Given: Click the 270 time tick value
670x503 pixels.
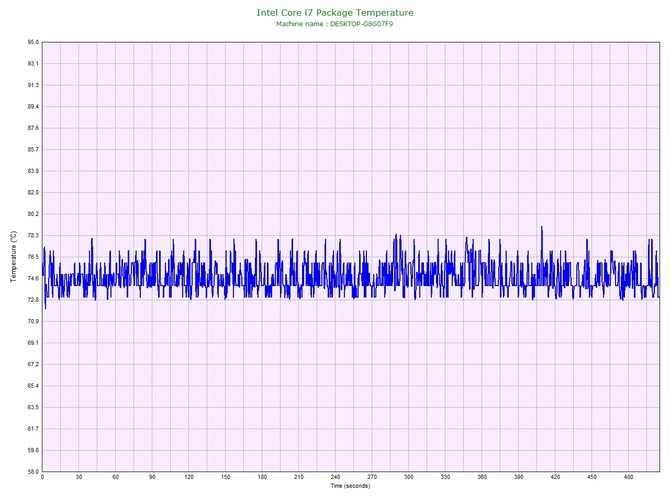Looking at the screenshot, I should 372,477.
